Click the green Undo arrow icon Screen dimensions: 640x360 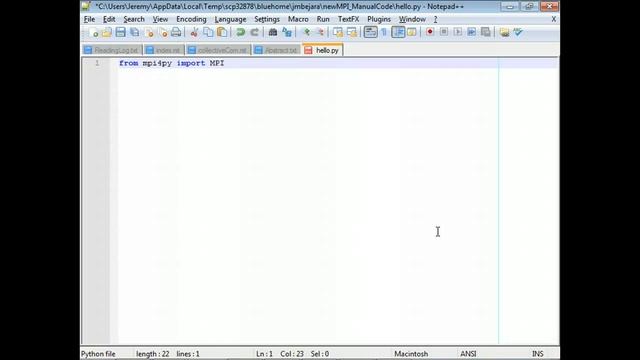point(241,32)
